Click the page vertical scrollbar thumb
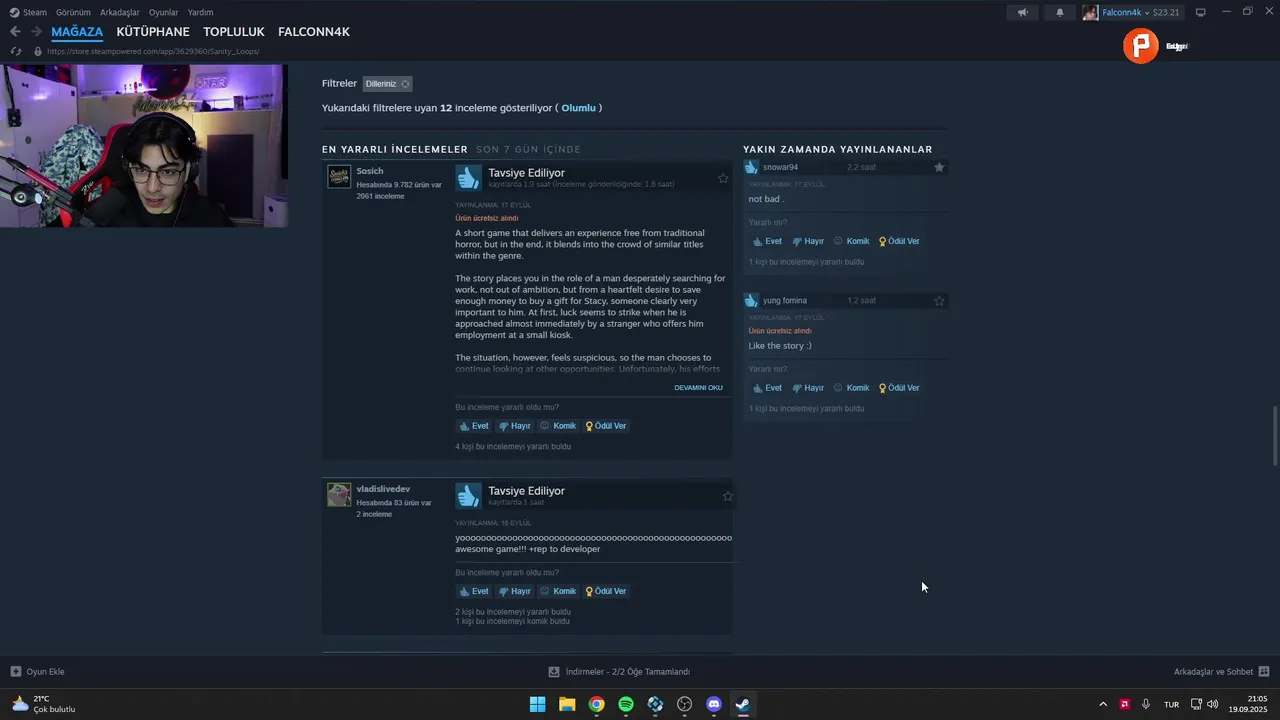The height and width of the screenshot is (720, 1280). pos(1274,436)
